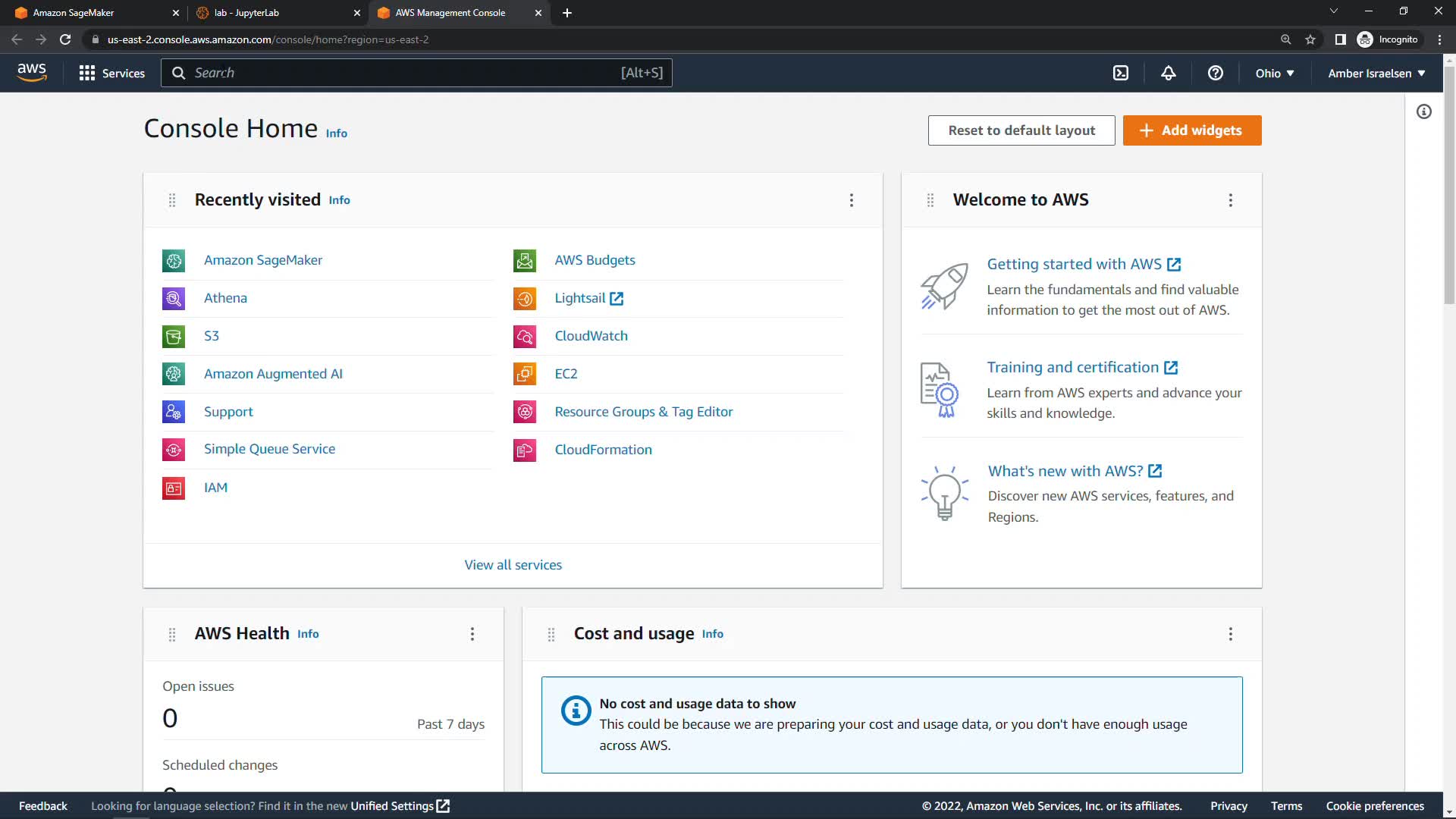Click the CloudWatch service icon
Screen dimensions: 1456x819
pyautogui.click(x=525, y=337)
